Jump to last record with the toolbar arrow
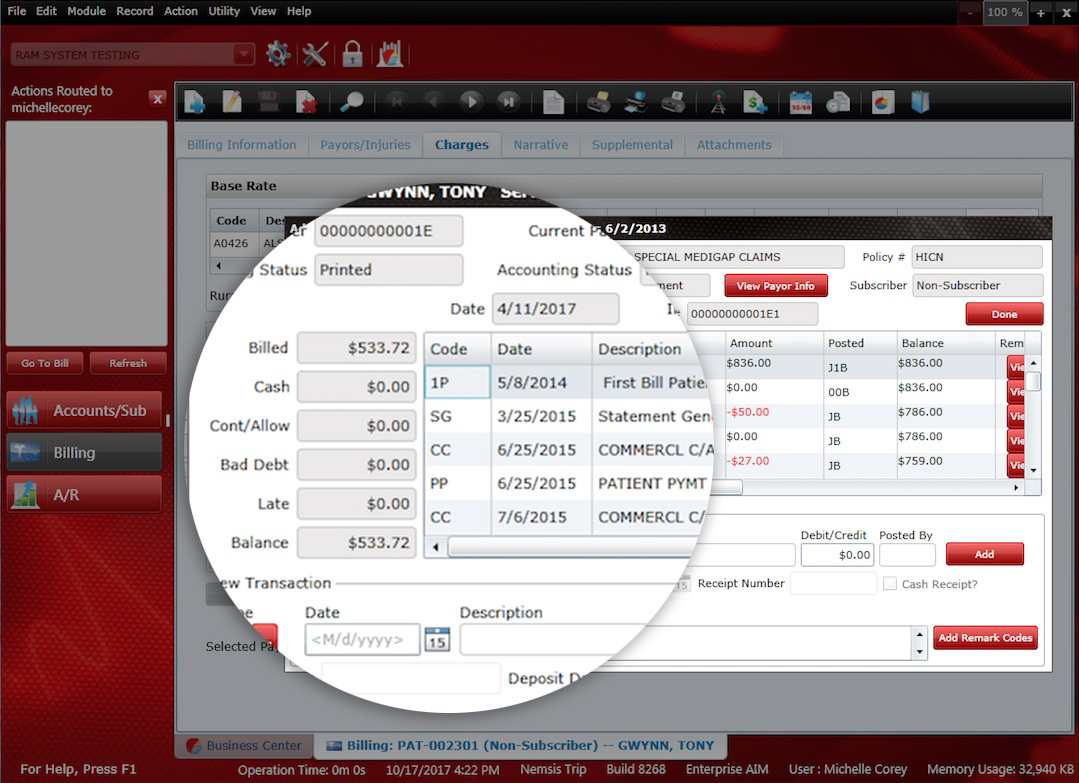 (508, 102)
